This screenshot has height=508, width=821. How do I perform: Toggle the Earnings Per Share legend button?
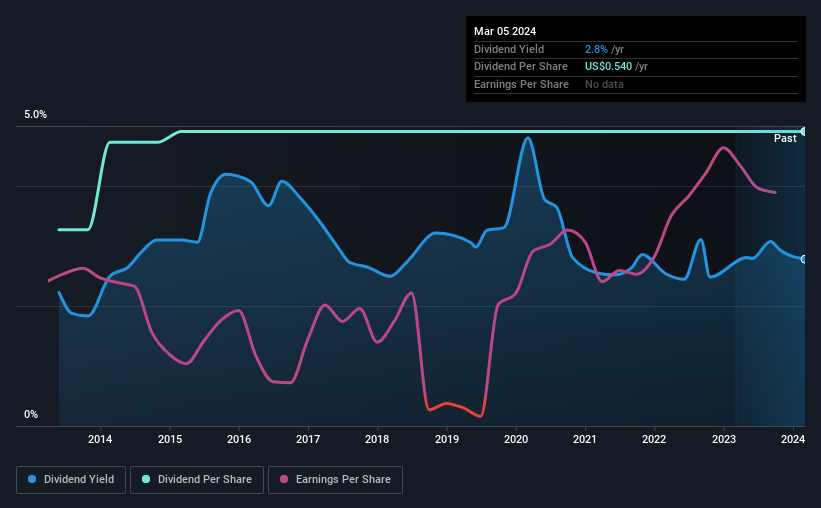[x=335, y=479]
